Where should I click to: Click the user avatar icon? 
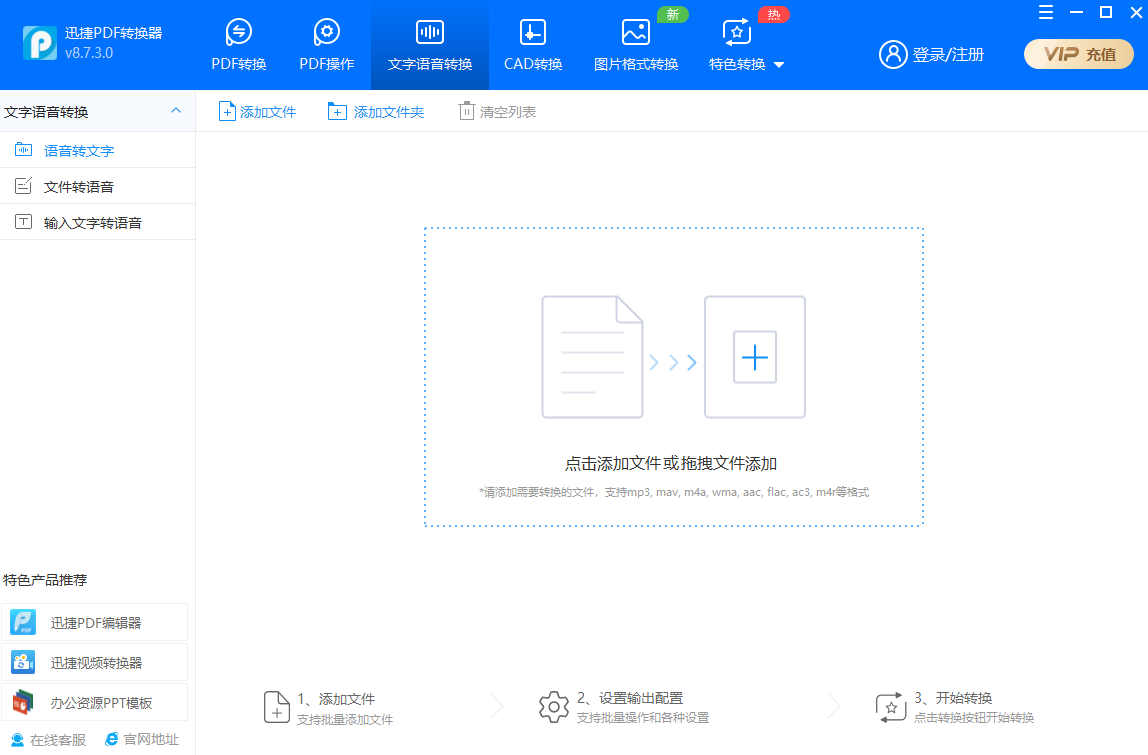tap(893, 54)
